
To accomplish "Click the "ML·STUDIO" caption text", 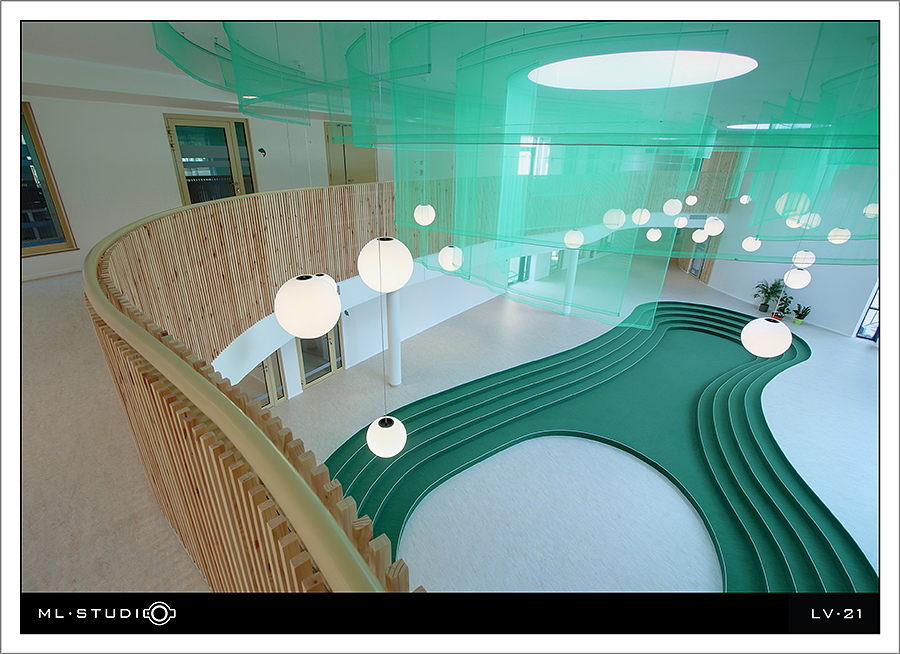I will coord(107,613).
